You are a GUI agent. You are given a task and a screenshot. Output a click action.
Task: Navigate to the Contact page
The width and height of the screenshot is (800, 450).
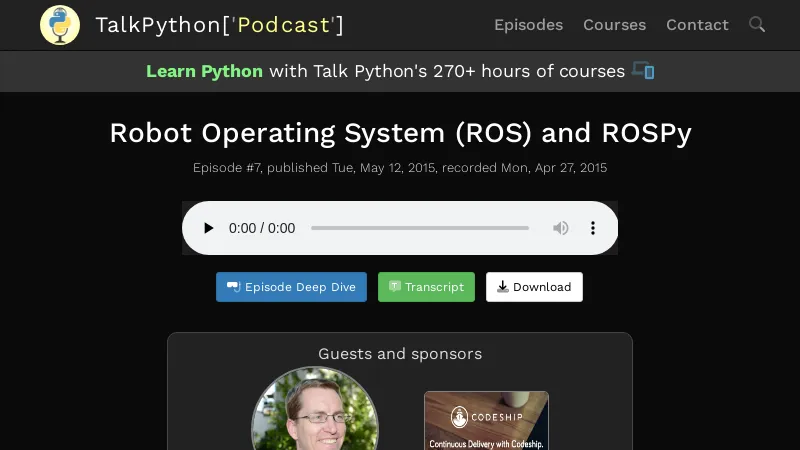pos(697,25)
